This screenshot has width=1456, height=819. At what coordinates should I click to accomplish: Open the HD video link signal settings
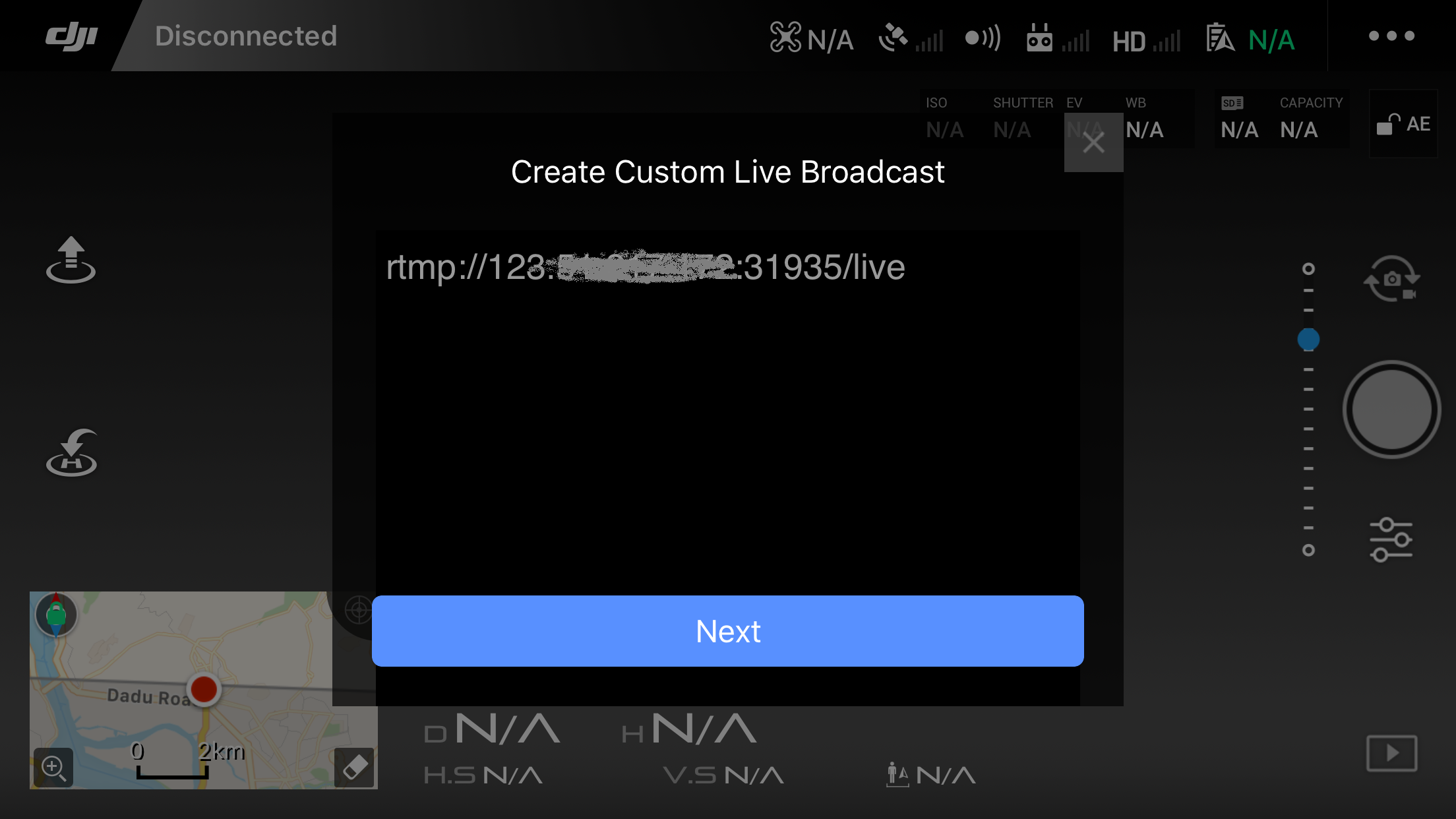pyautogui.click(x=1146, y=41)
